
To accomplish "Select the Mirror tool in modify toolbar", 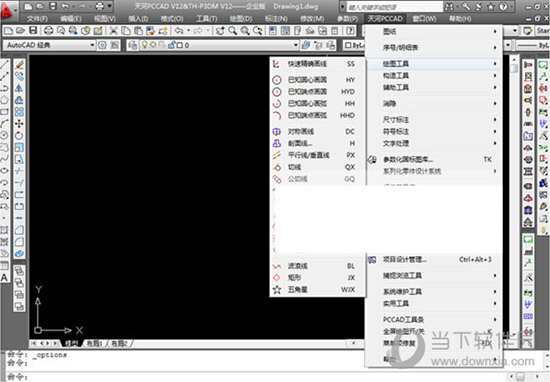I will (x=19, y=88).
